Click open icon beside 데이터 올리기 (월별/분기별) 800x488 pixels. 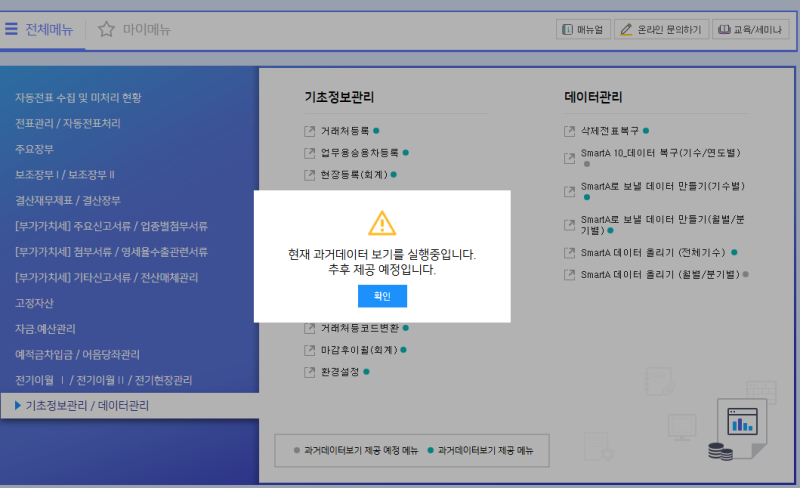coord(569,275)
